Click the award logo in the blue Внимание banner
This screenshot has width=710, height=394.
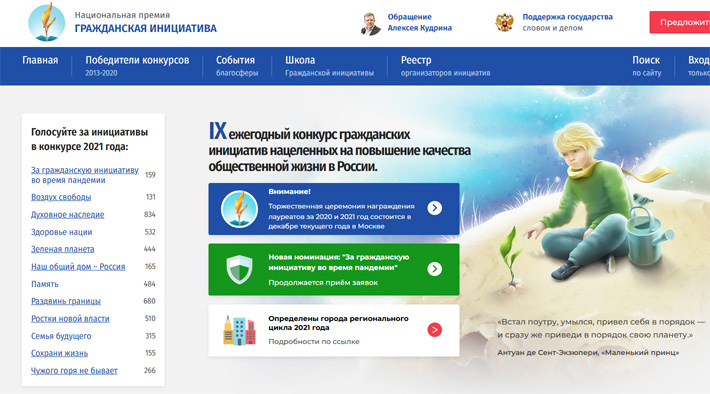(239, 209)
